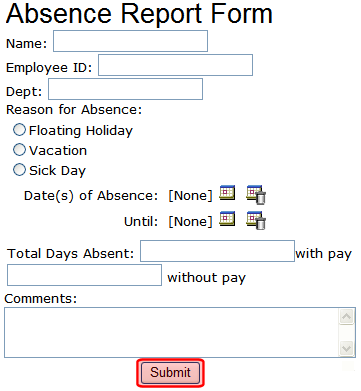Click into the Dept field

126,89
